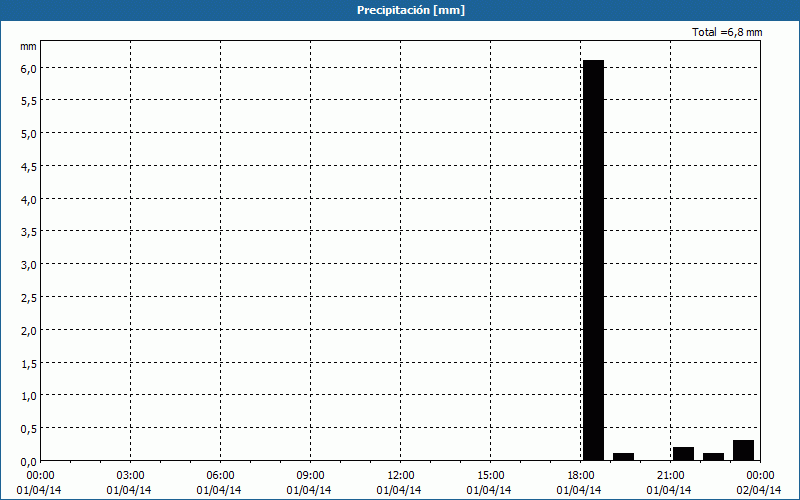Click the last bar before 02/04/14 midnight

(x=743, y=450)
